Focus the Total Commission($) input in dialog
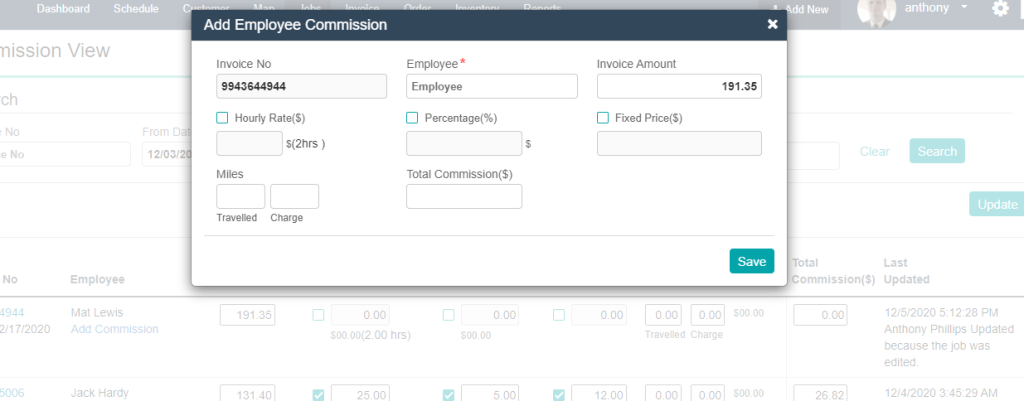This screenshot has width=1024, height=401. (463, 197)
